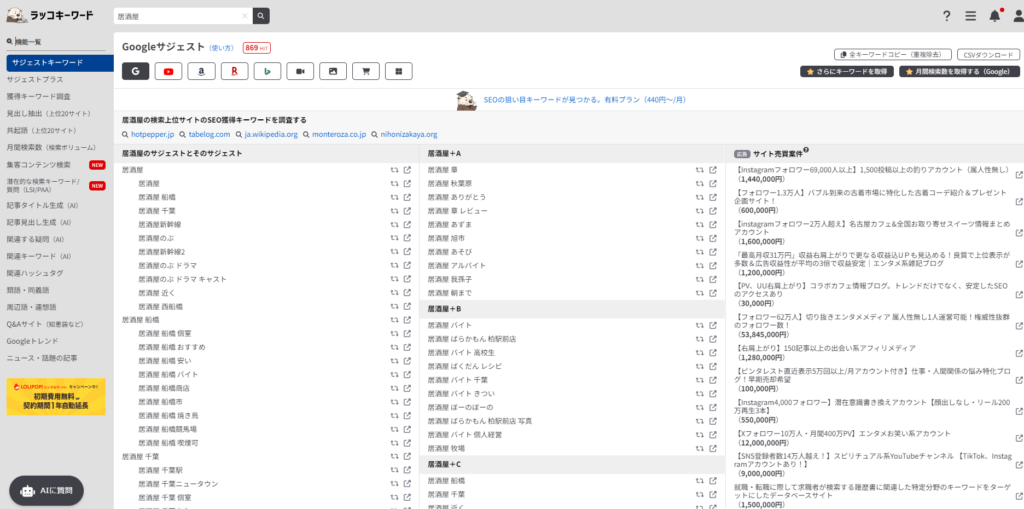This screenshot has width=1024, height=509.
Task: Open Googleトレンド in the sidebar
Action: [x=33, y=341]
